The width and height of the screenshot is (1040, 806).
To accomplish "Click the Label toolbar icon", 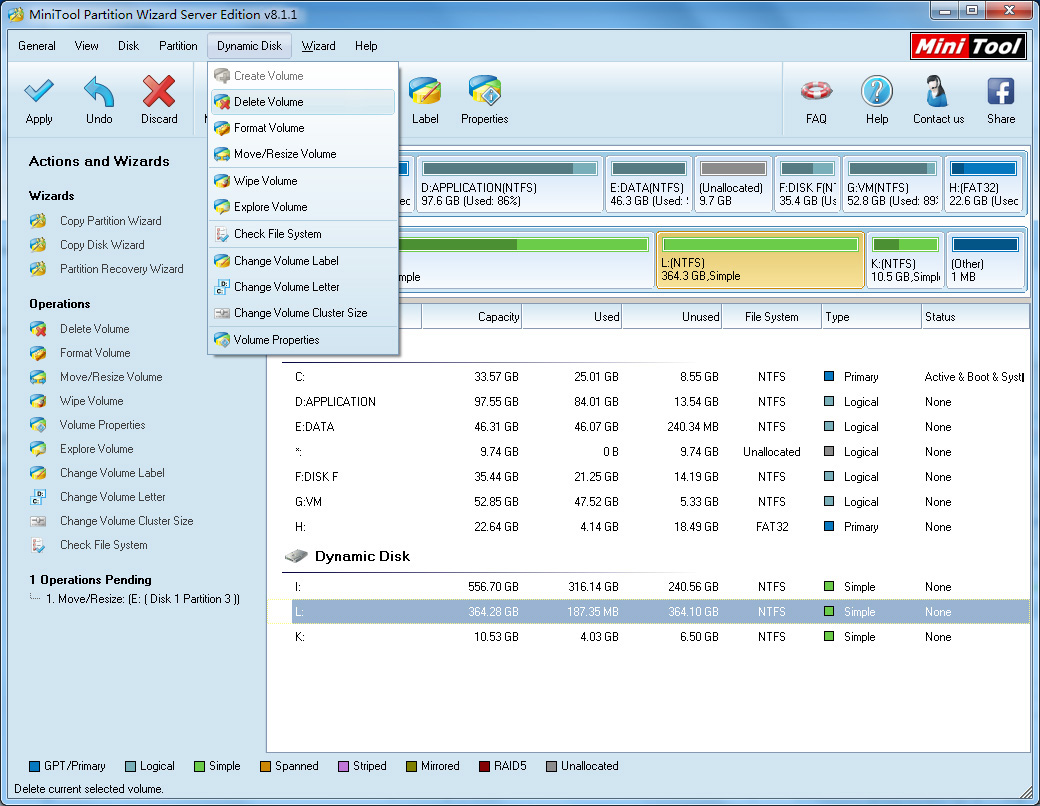I will (424, 92).
